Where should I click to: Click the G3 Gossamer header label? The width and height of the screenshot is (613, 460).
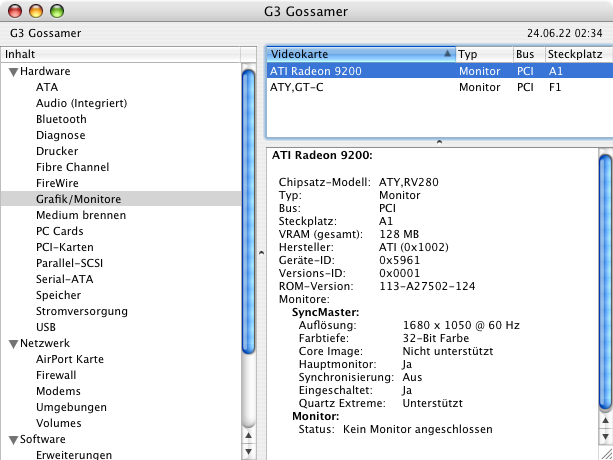click(45, 33)
